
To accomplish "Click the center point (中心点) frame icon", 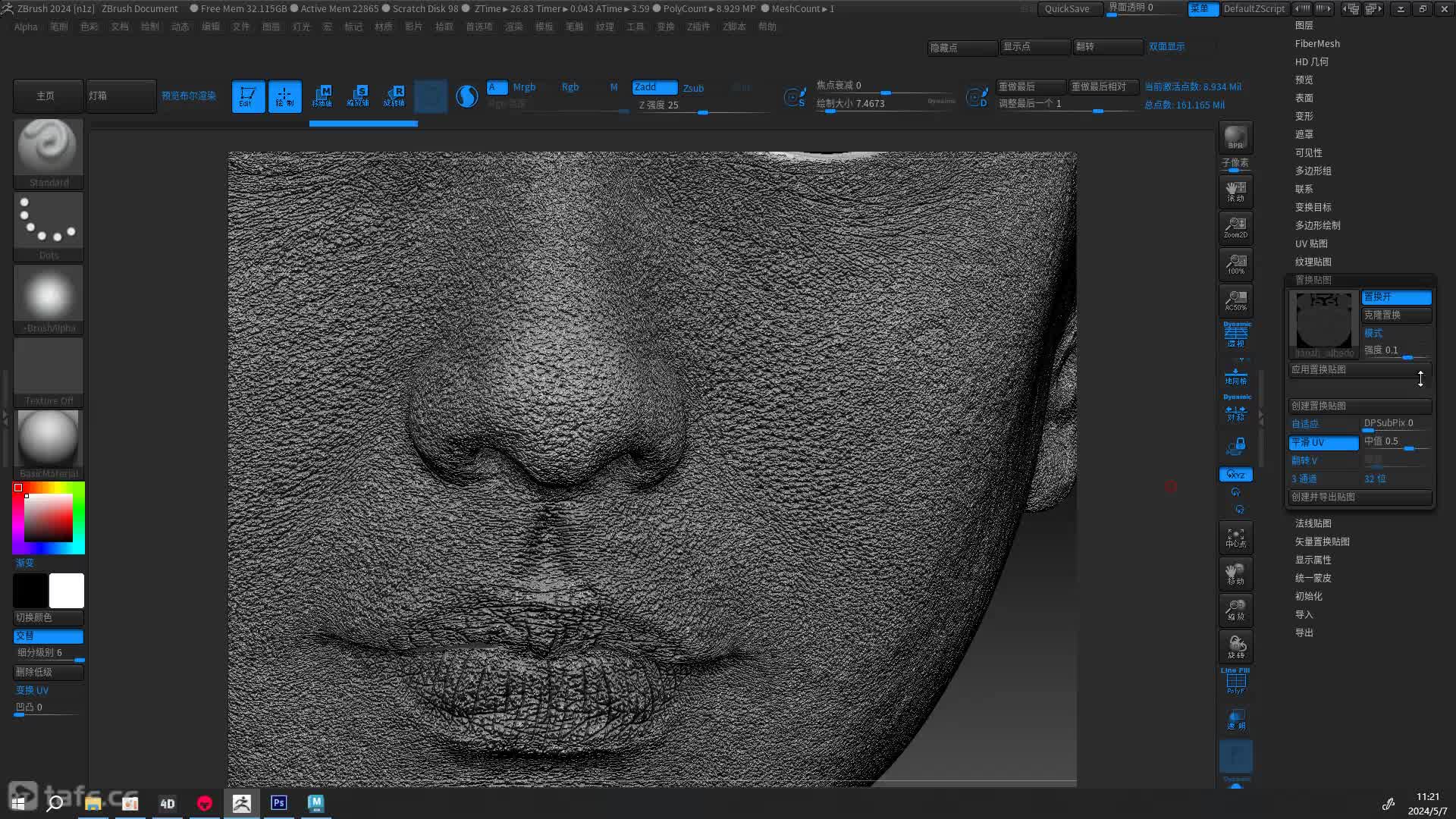I will coord(1235,538).
